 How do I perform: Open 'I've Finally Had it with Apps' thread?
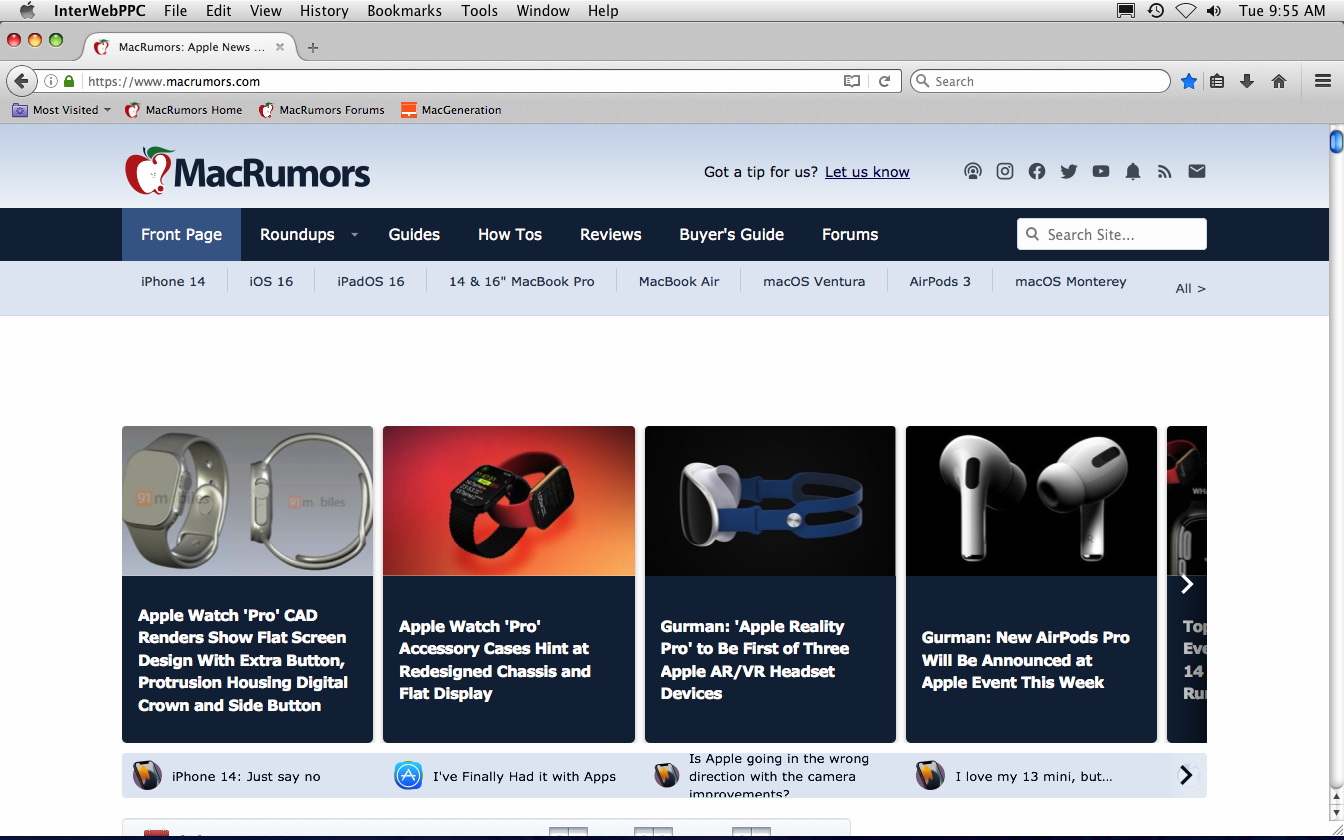point(524,776)
